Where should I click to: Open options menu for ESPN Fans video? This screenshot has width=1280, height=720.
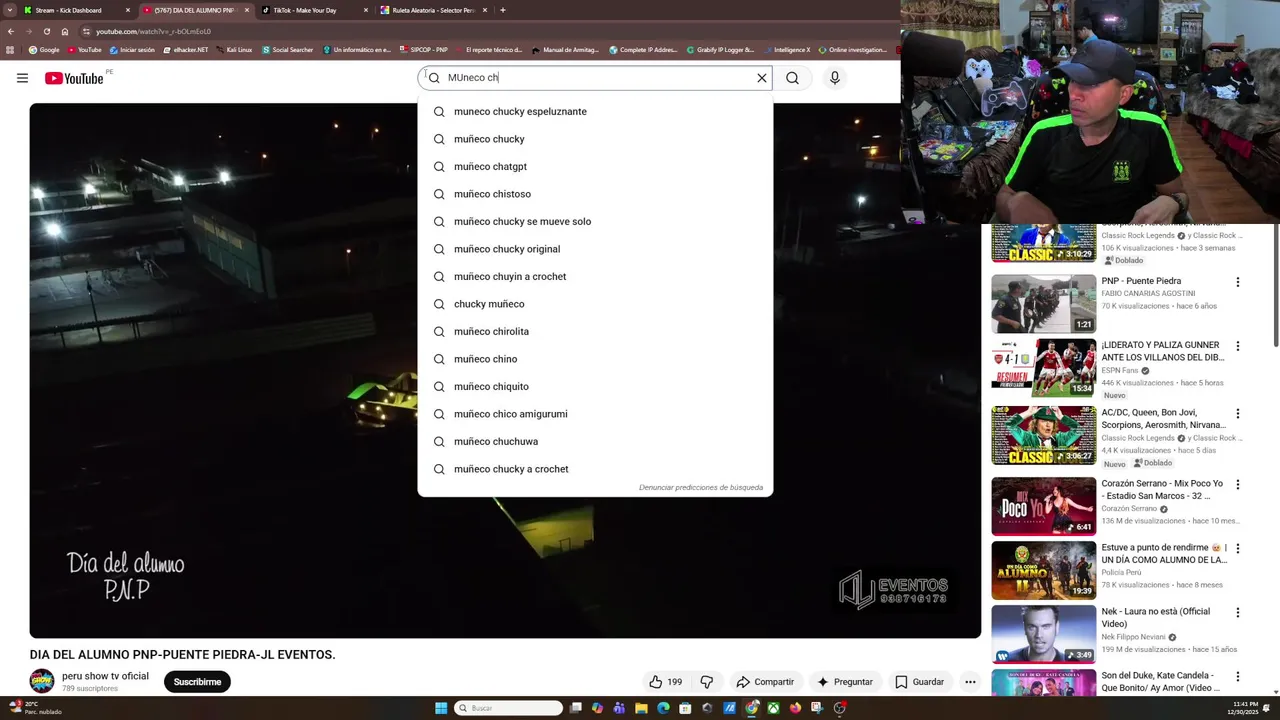[x=1237, y=346]
